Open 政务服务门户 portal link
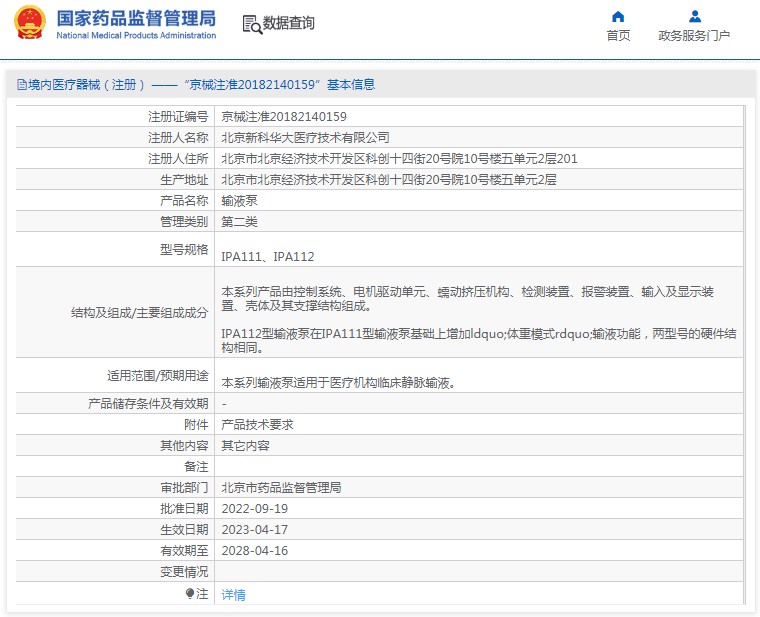760x617 pixels. [694, 35]
